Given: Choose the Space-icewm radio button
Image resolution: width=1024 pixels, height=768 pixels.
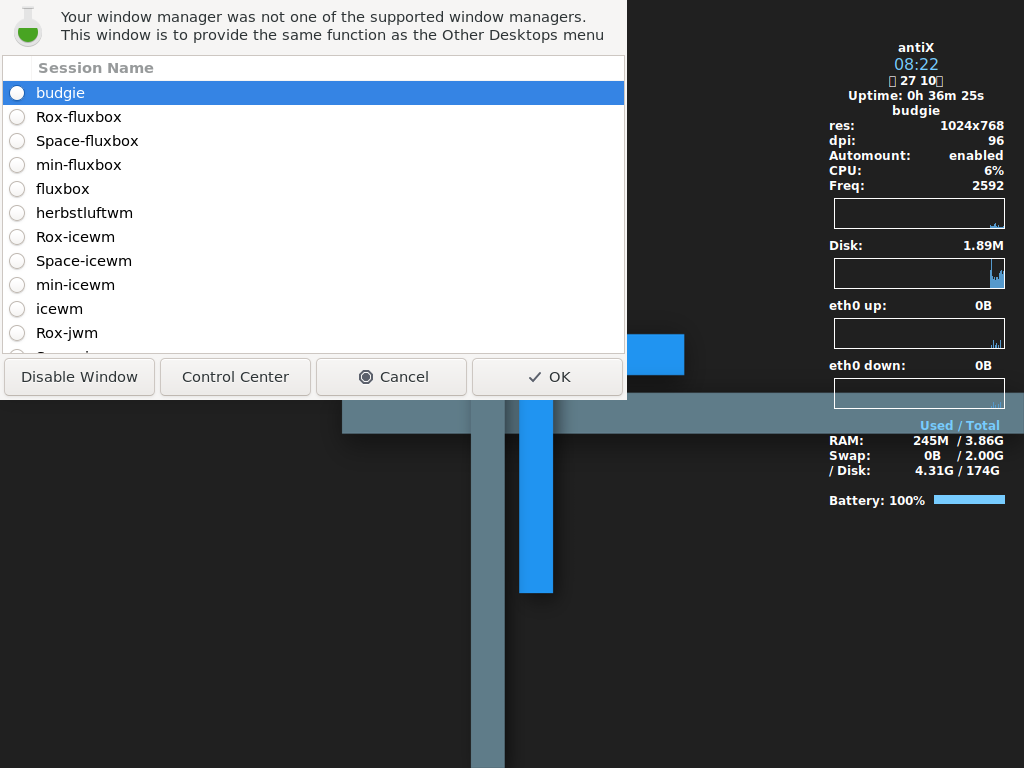Looking at the screenshot, I should [x=18, y=261].
